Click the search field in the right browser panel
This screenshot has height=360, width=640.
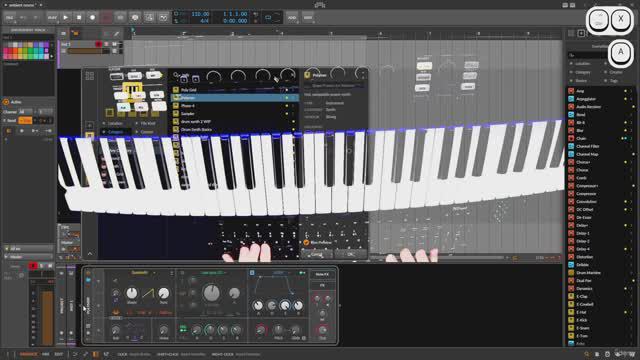(x=587, y=55)
